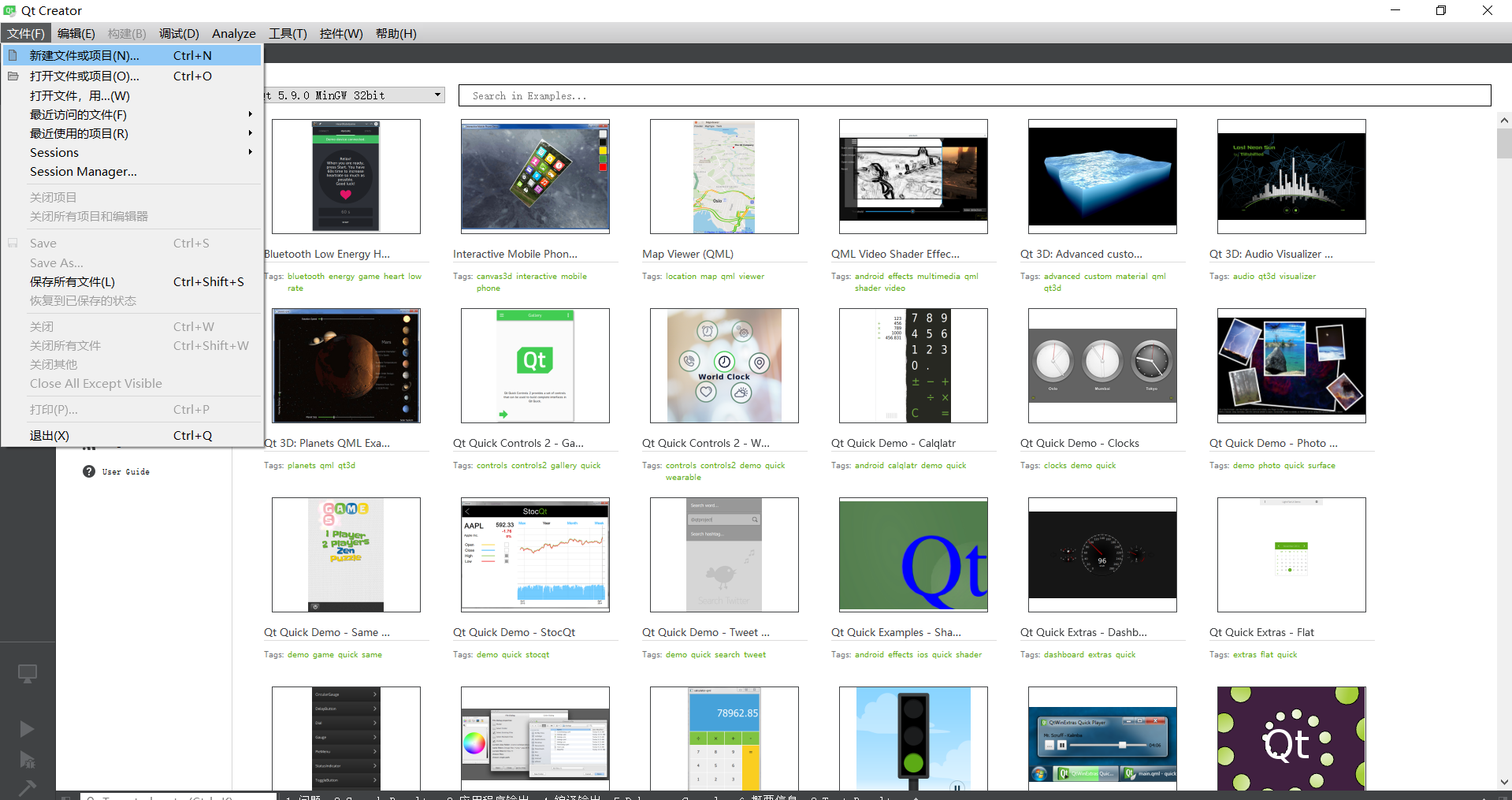Open the Qt 3D: Planets QML example thumbnail
1512x800 pixels.
pyautogui.click(x=346, y=366)
